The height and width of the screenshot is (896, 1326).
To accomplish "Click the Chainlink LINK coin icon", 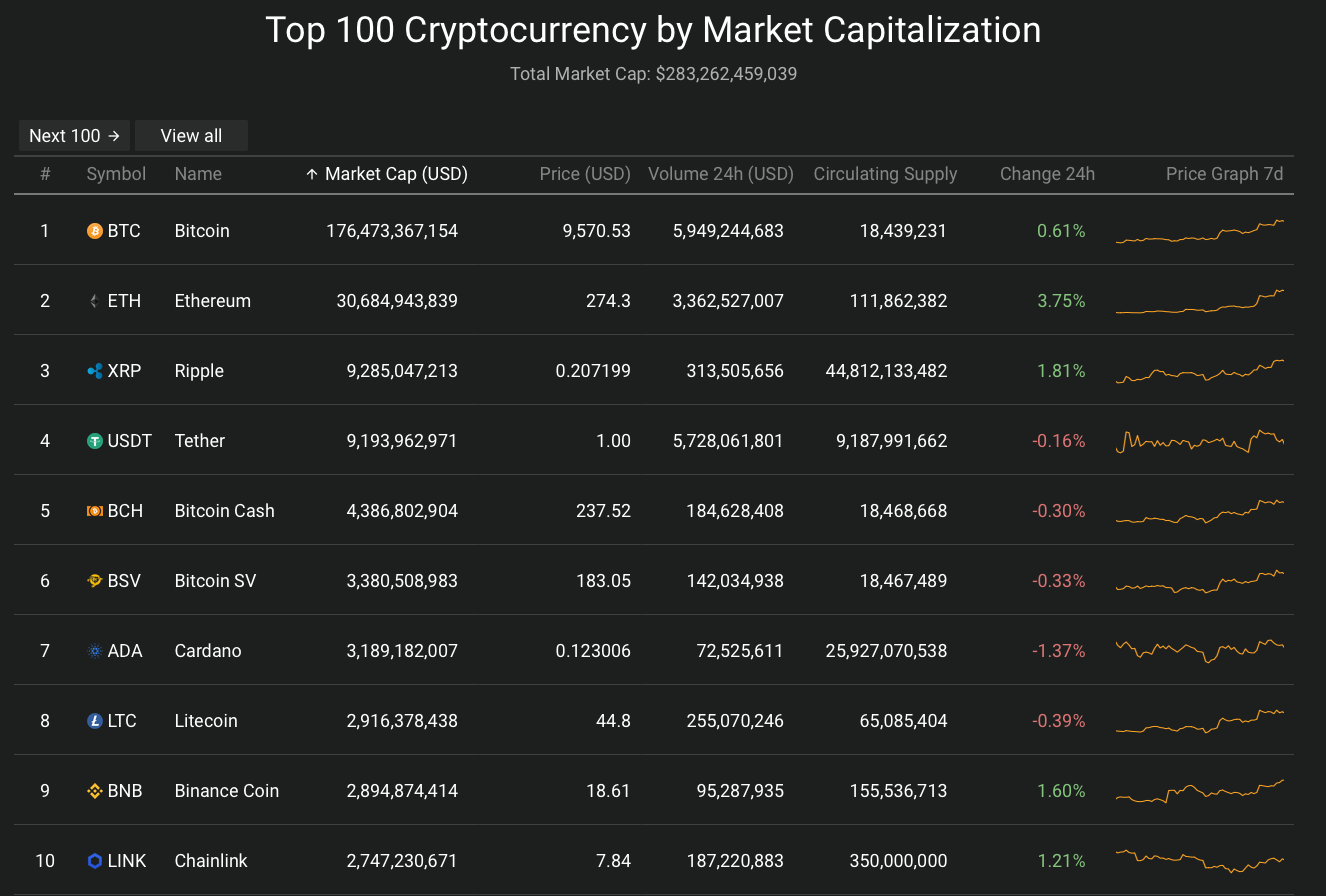I will pyautogui.click(x=95, y=861).
